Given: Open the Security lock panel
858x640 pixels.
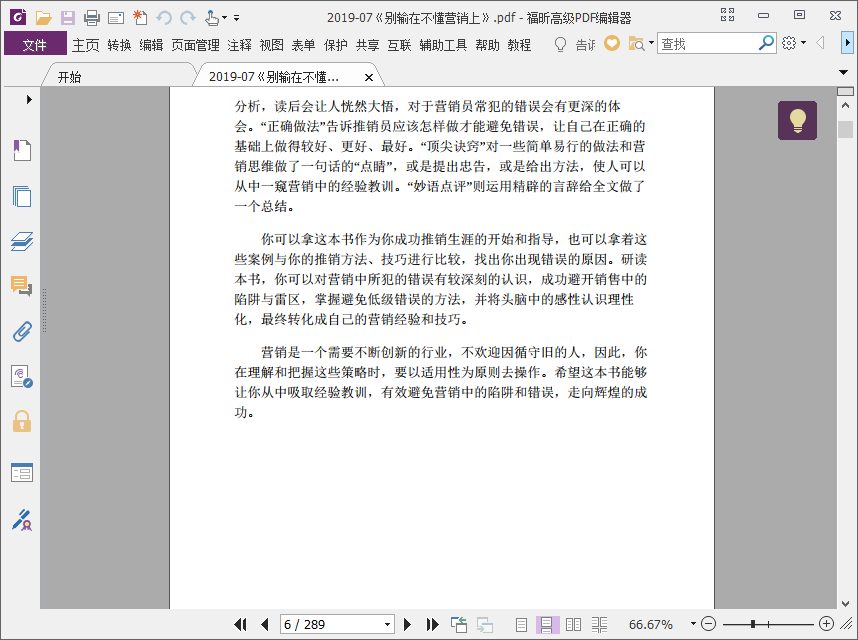Looking at the screenshot, I should [x=22, y=421].
